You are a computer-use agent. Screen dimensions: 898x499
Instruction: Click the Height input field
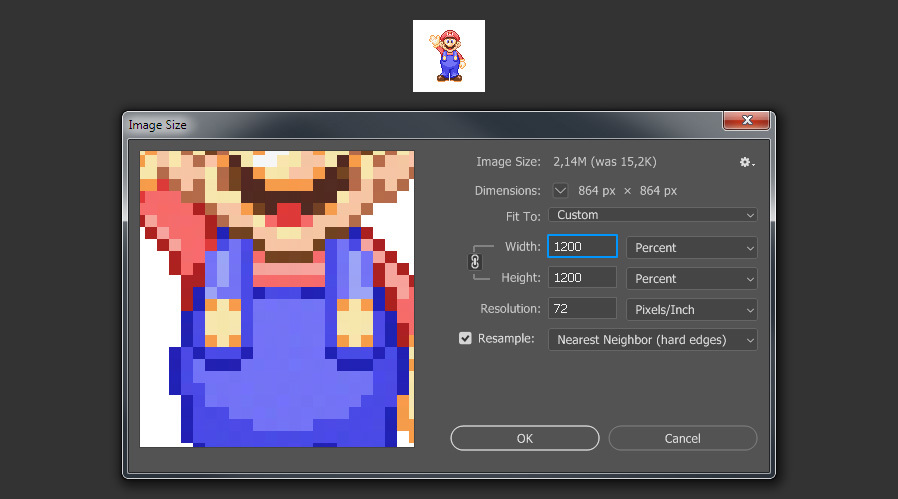coord(582,277)
